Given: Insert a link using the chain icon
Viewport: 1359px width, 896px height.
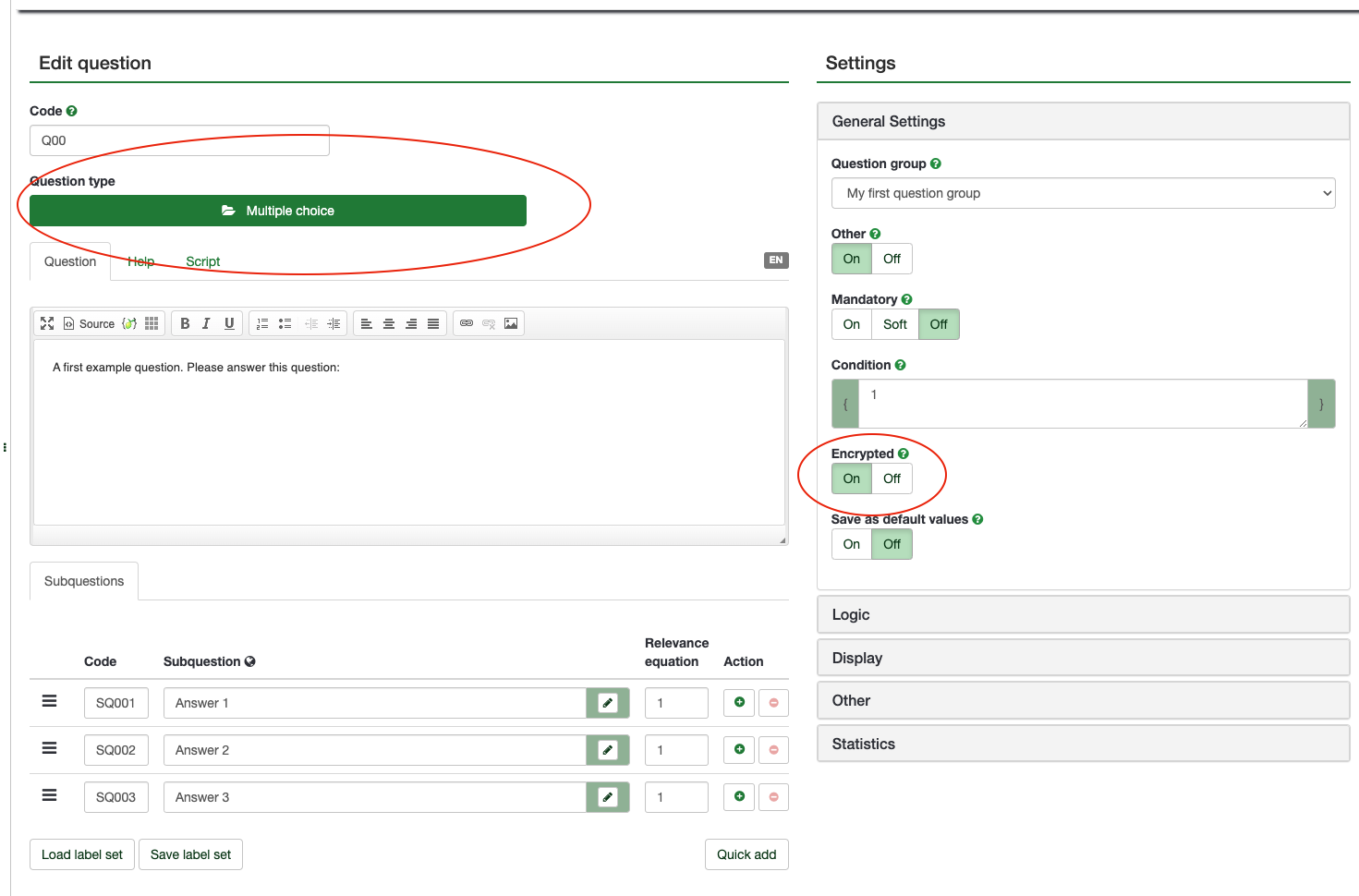Looking at the screenshot, I should point(467,323).
